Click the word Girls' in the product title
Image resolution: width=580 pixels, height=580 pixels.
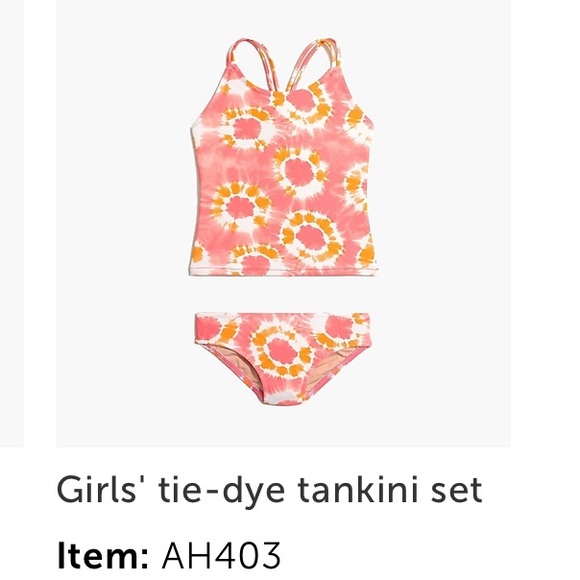pyautogui.click(x=100, y=489)
